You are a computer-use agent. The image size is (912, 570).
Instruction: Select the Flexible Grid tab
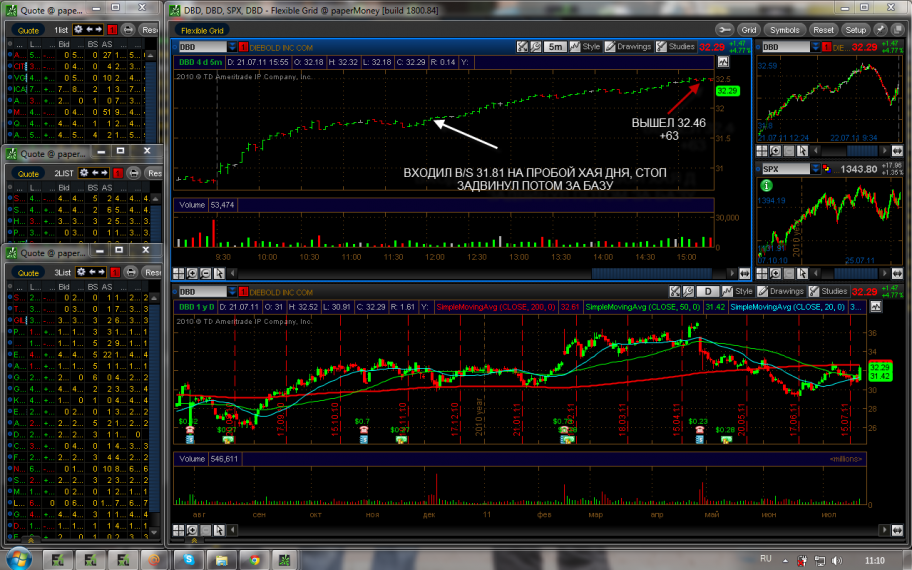coord(202,30)
